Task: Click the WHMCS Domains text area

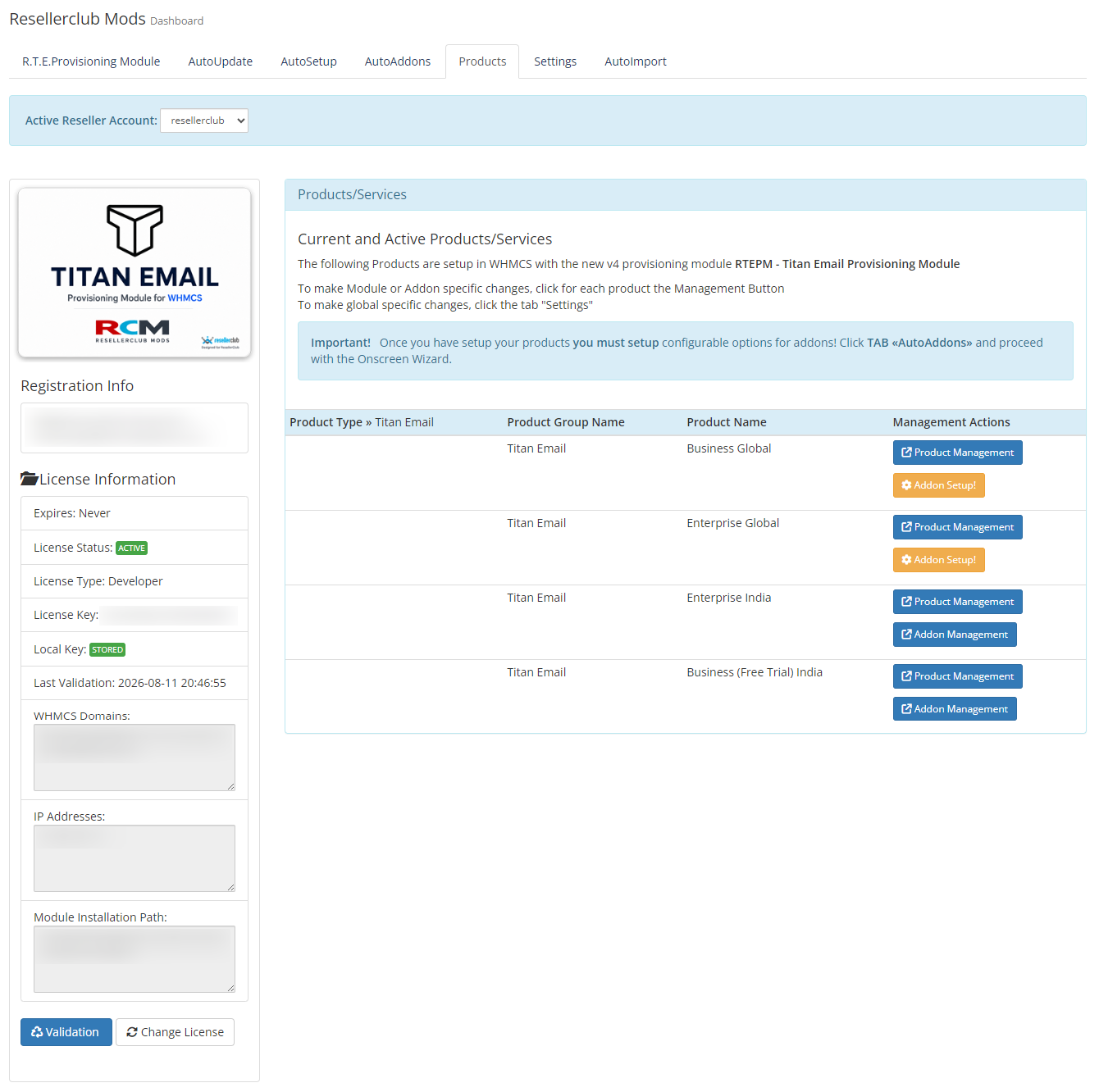Action: tap(135, 758)
